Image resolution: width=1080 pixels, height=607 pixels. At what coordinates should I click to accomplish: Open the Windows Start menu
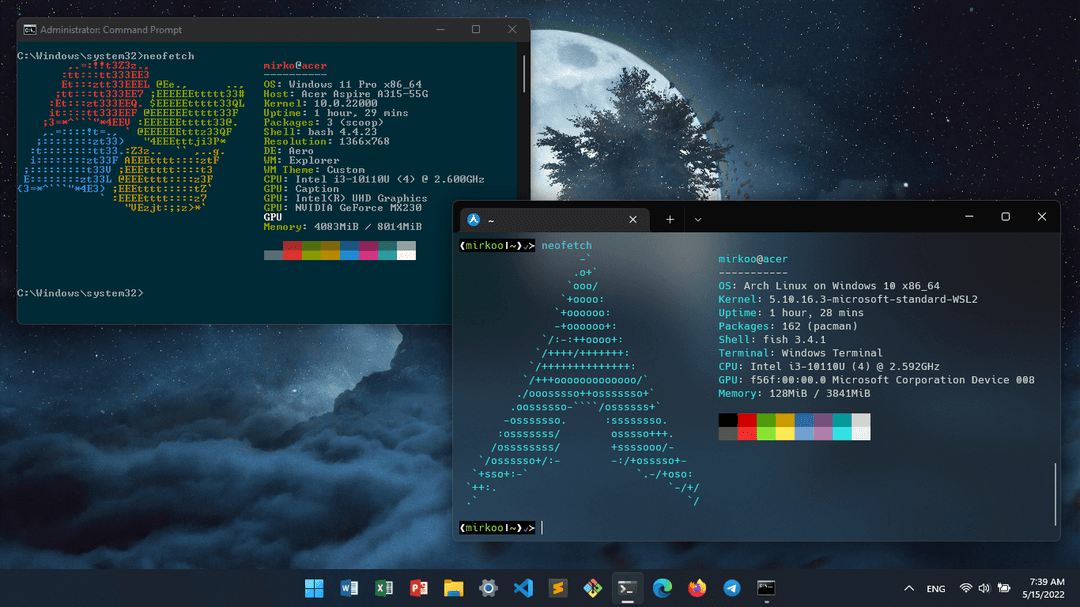(314, 588)
